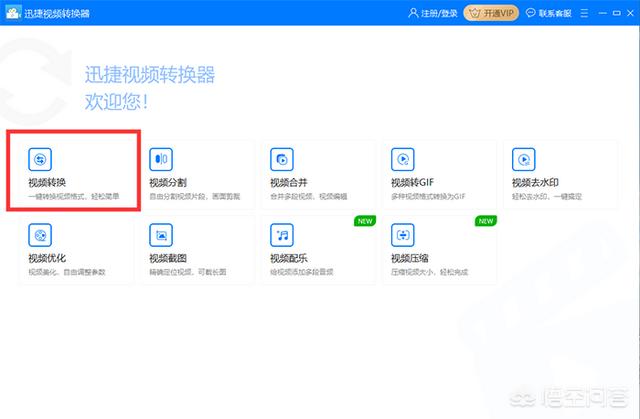Close the video converter window

point(628,13)
